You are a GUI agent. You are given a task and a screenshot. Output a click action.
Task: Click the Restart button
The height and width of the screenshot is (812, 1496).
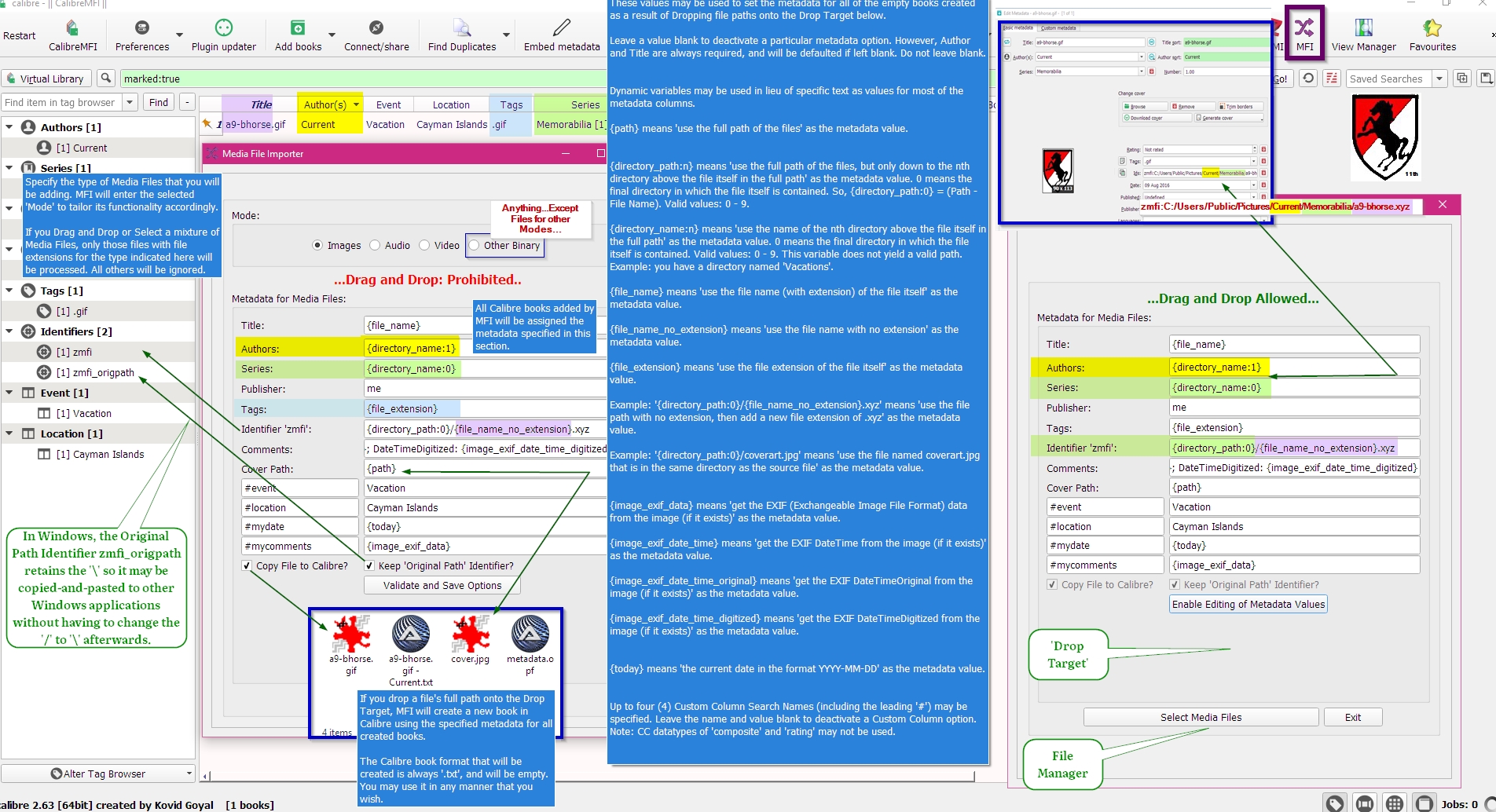click(20, 35)
